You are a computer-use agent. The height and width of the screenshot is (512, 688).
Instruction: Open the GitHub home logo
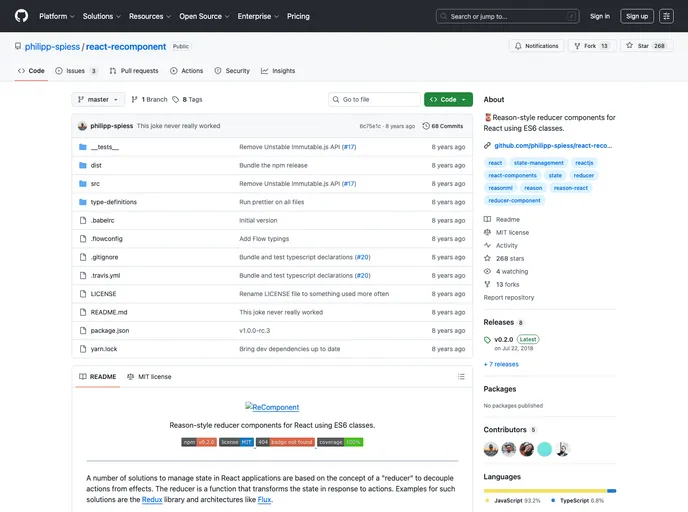(x=21, y=16)
